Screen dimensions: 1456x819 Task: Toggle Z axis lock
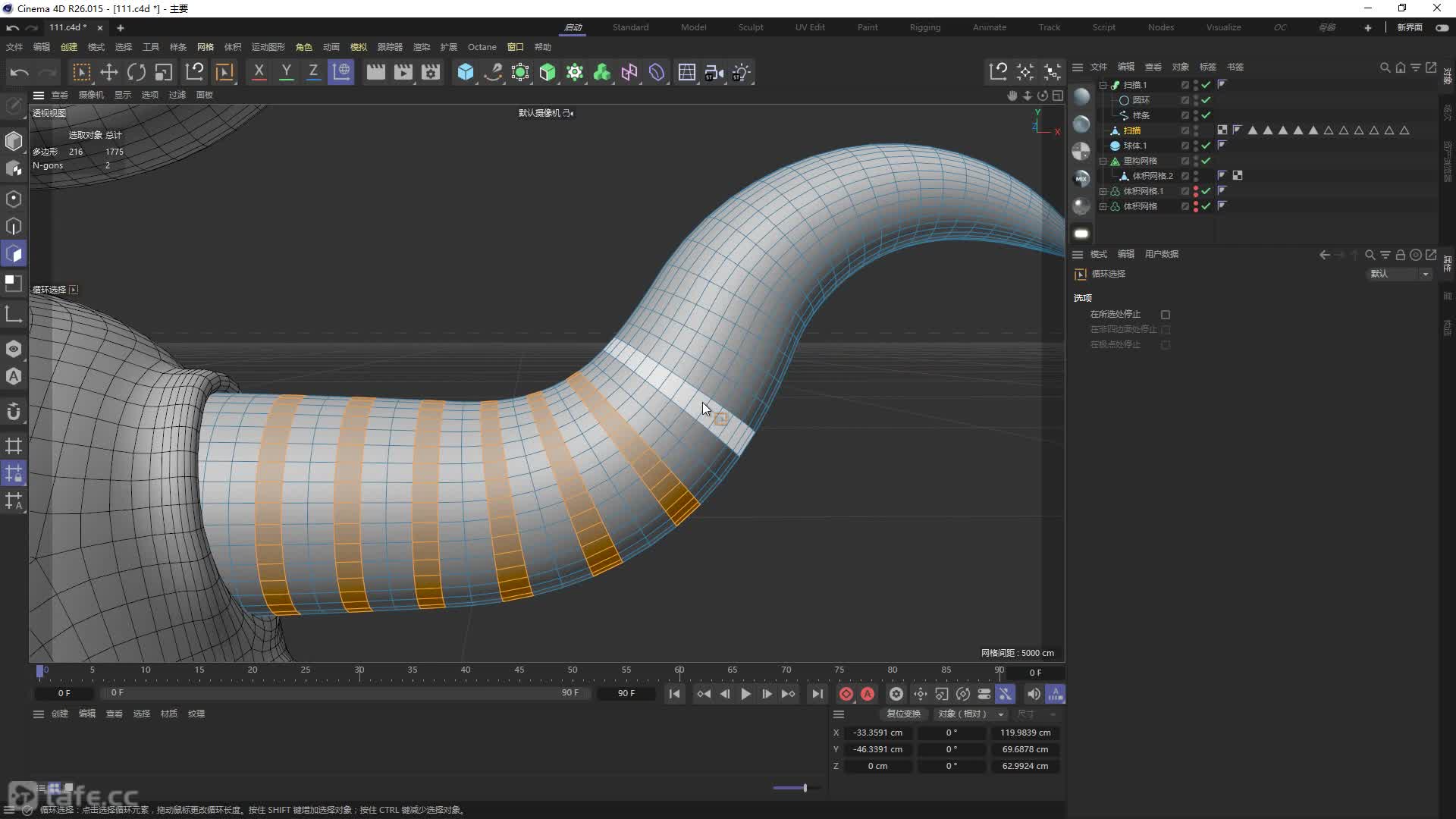313,72
